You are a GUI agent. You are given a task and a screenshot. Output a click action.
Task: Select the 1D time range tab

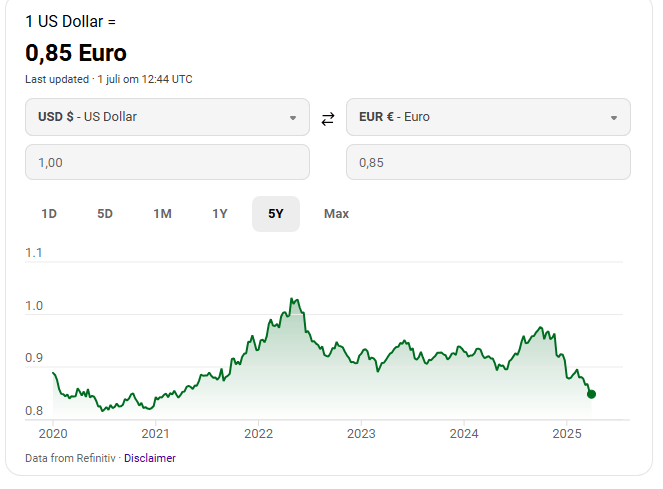49,213
